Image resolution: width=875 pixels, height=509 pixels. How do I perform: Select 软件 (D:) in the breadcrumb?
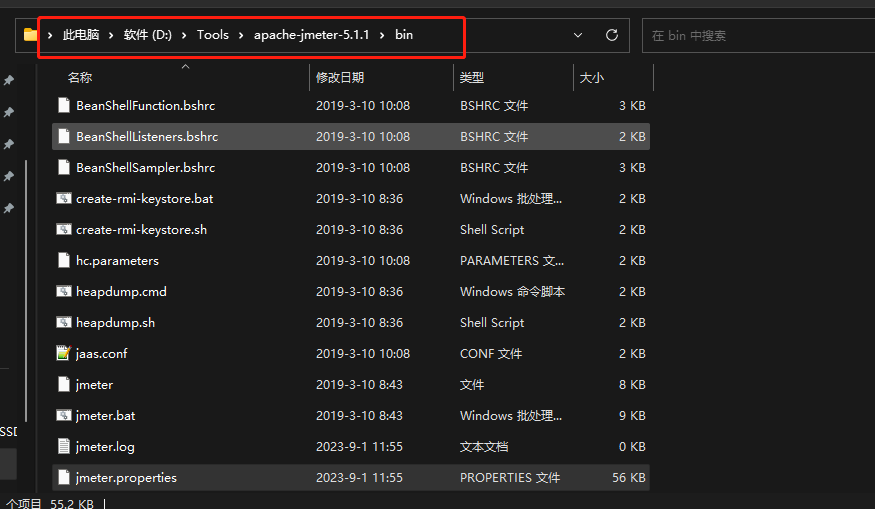tap(148, 35)
